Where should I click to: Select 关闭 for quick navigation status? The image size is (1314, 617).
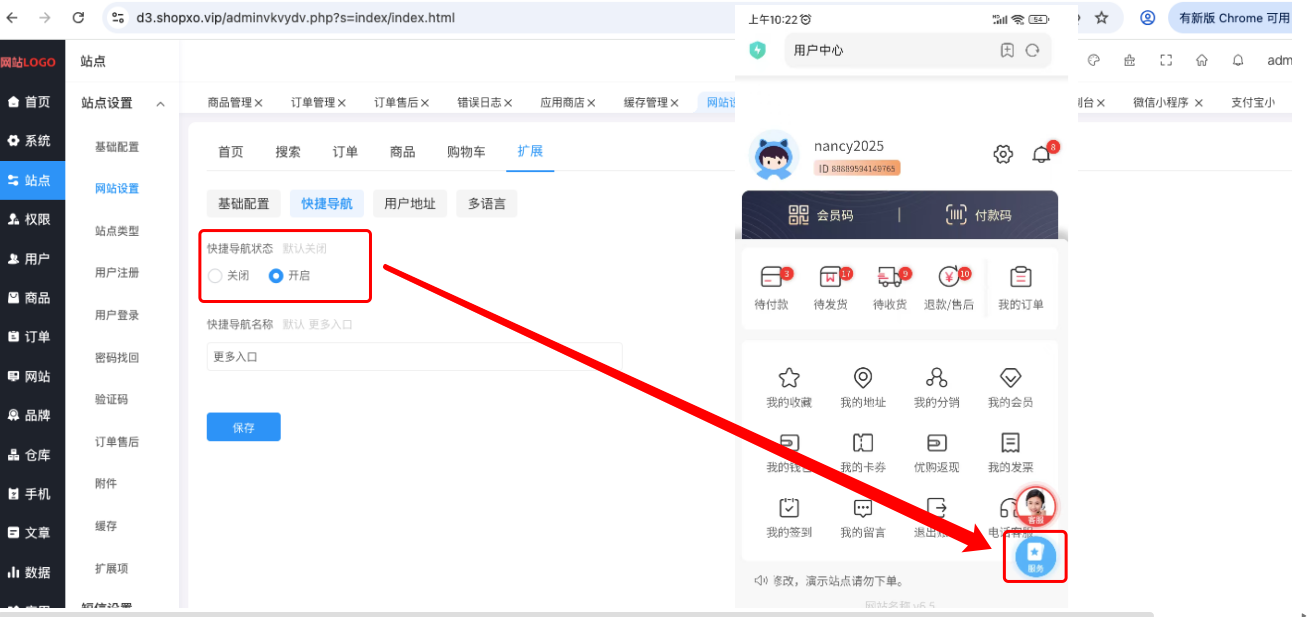coord(229,276)
